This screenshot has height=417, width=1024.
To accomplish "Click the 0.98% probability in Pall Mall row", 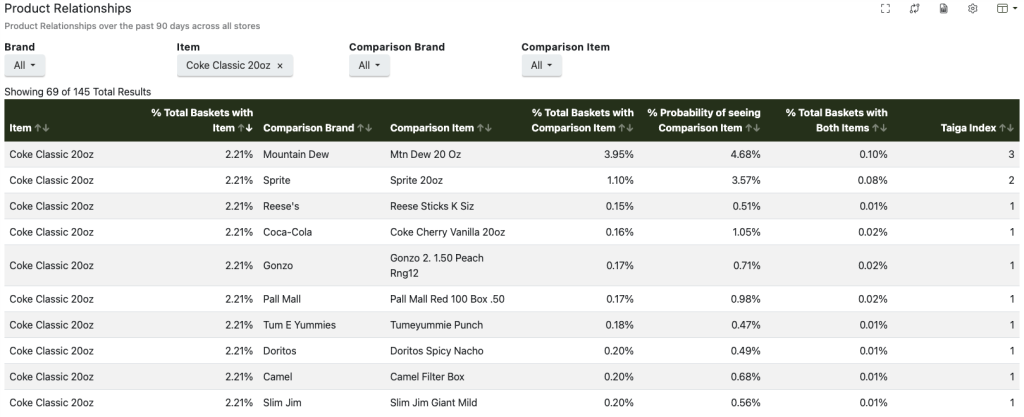I will [746, 300].
